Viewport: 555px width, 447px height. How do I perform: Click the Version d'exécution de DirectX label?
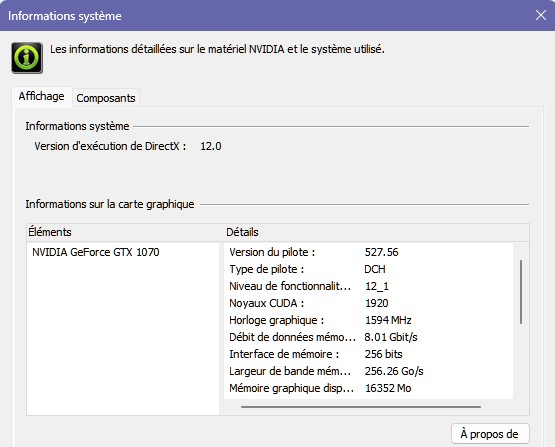(x=110, y=146)
